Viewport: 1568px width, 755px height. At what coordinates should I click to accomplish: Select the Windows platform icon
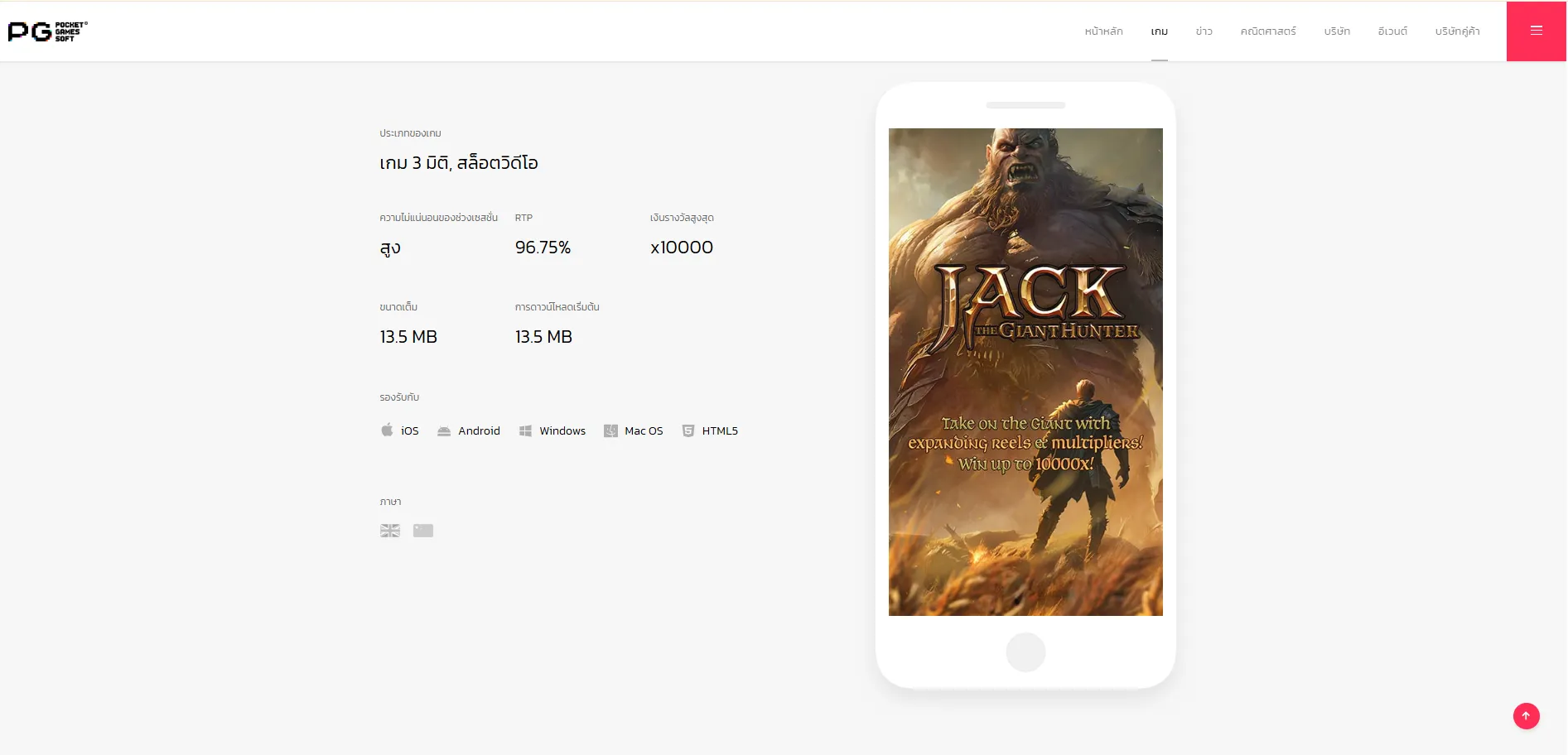[x=525, y=430]
